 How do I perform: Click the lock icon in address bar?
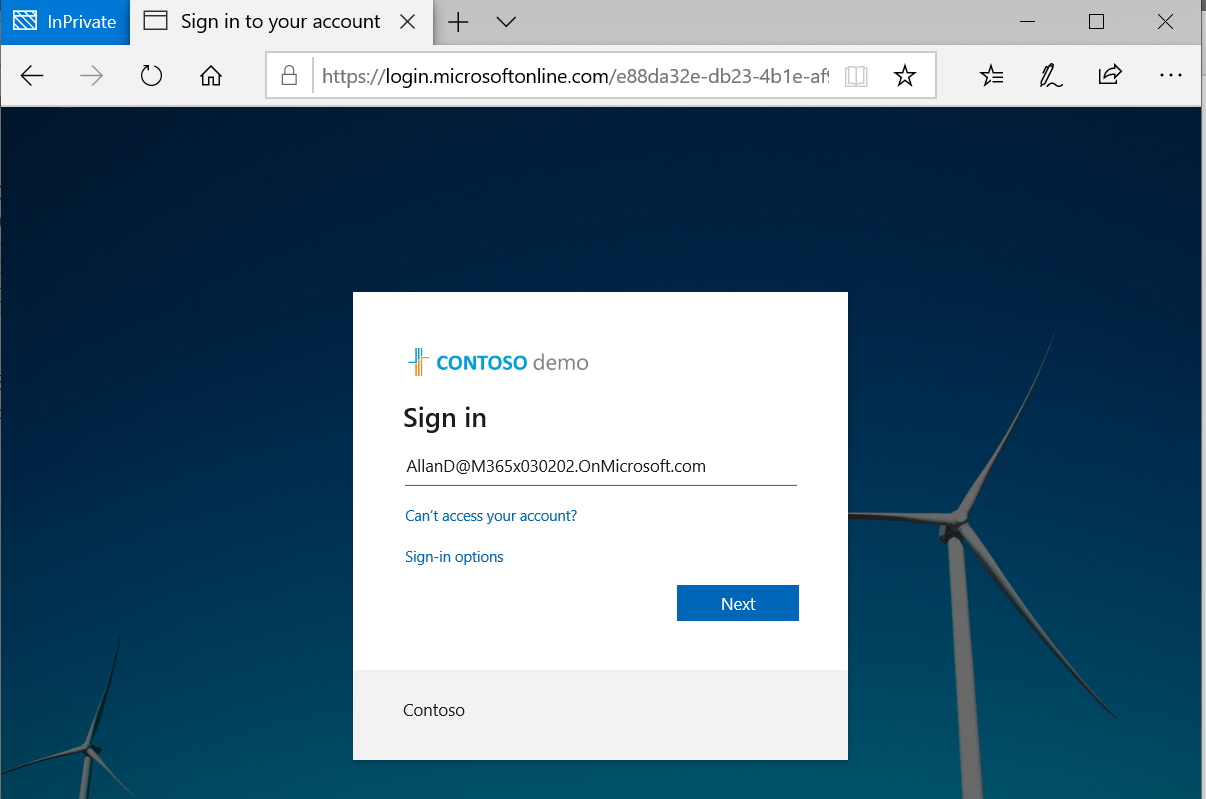289,76
